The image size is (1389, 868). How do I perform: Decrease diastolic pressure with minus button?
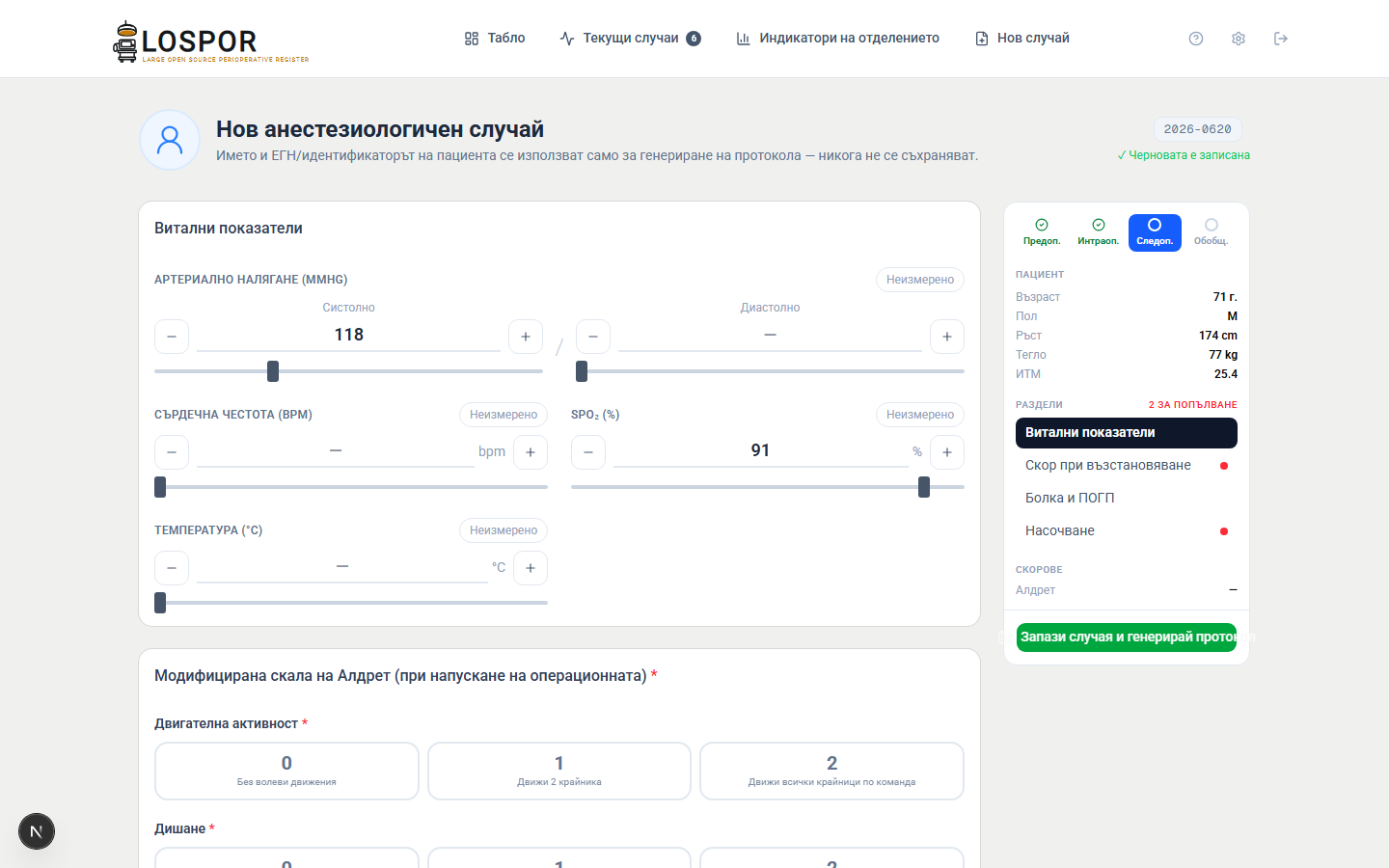coord(593,337)
